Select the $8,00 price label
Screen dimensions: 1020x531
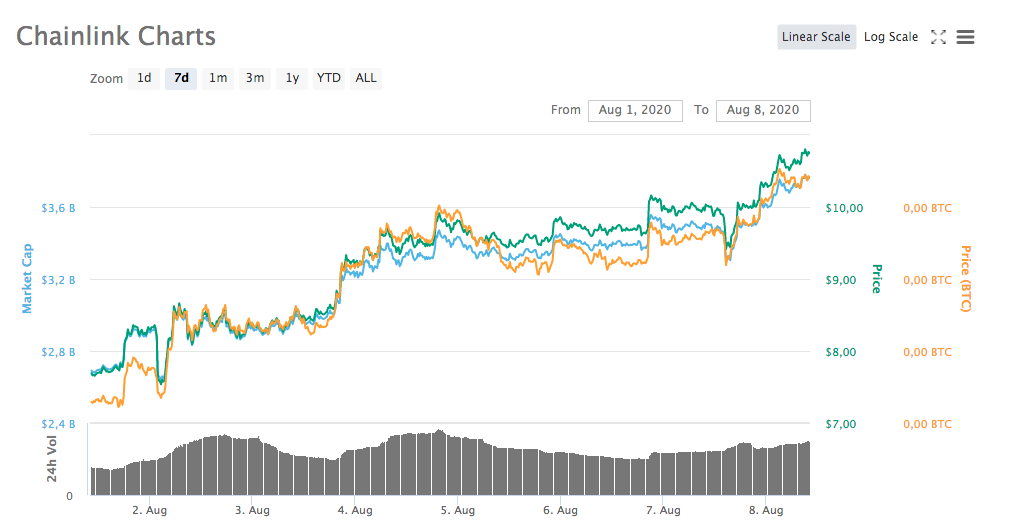pyautogui.click(x=841, y=352)
